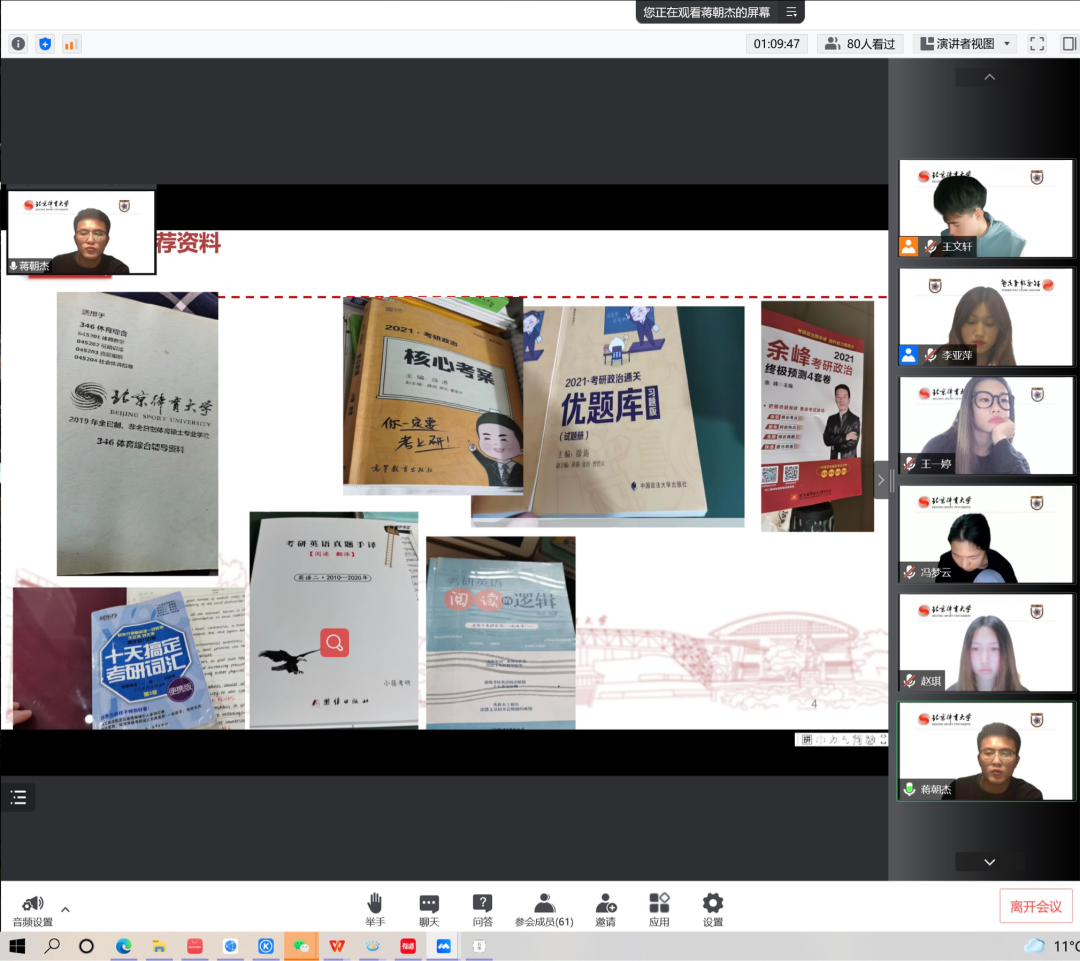Click the red image search icon on slide
1080x961 pixels.
click(335, 643)
